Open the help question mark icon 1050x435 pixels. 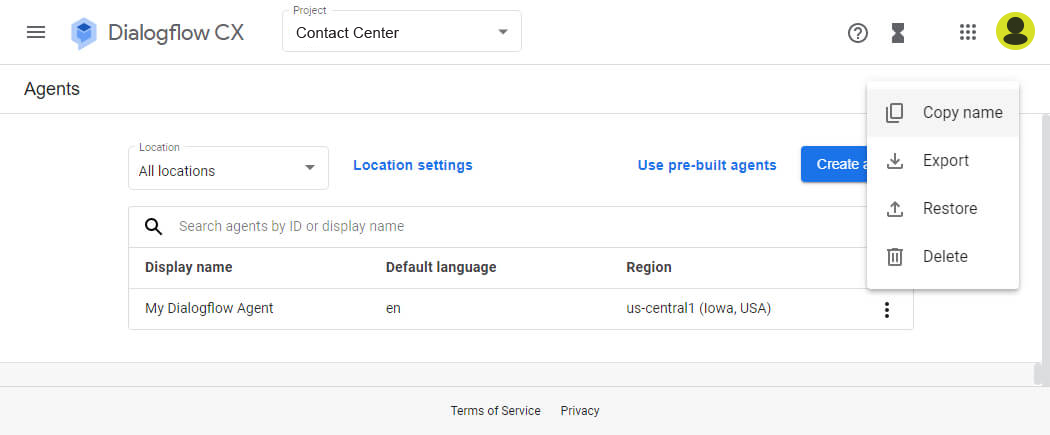click(x=858, y=33)
